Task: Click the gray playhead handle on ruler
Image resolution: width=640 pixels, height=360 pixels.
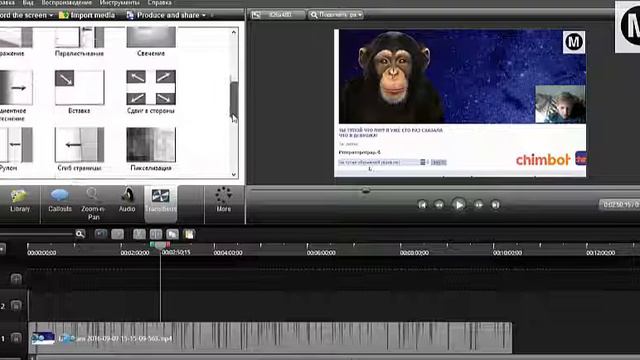Action: [160, 245]
